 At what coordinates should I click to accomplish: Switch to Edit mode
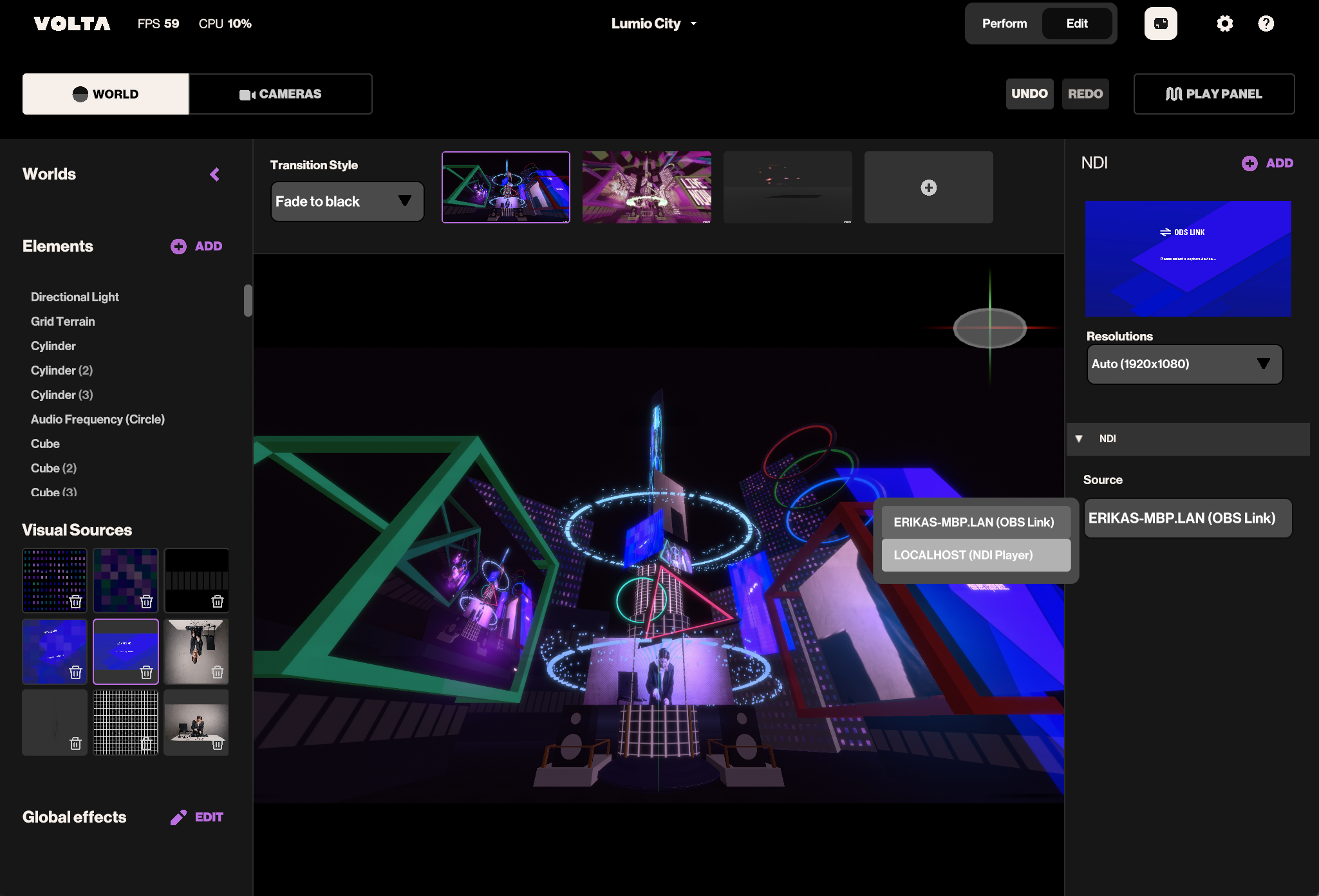(x=1077, y=24)
